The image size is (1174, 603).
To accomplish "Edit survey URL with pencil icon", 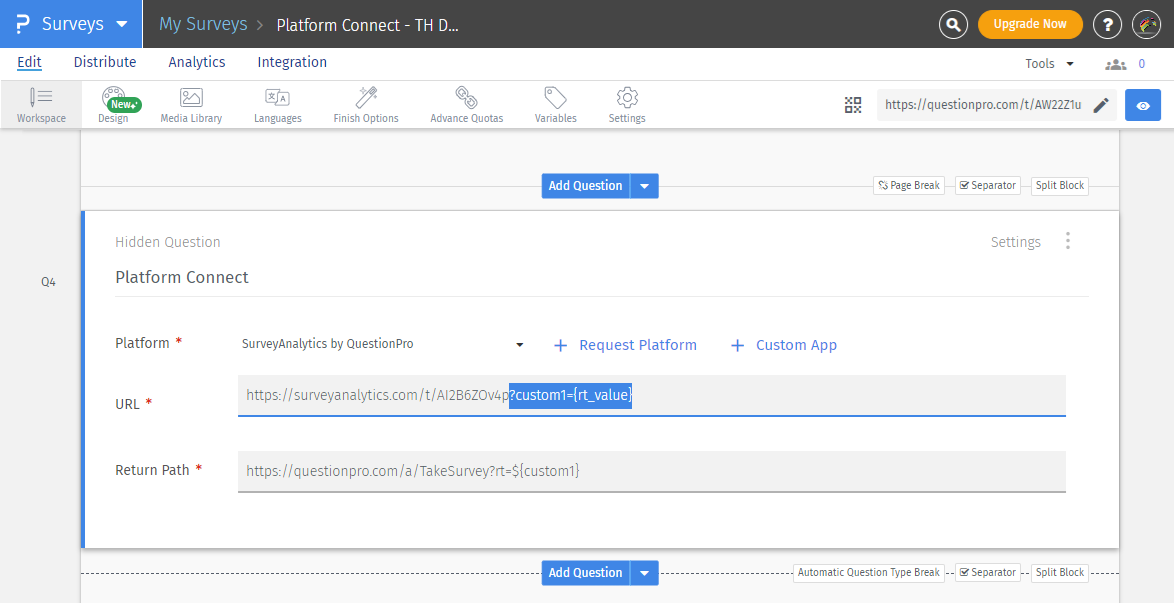I will click(1101, 105).
